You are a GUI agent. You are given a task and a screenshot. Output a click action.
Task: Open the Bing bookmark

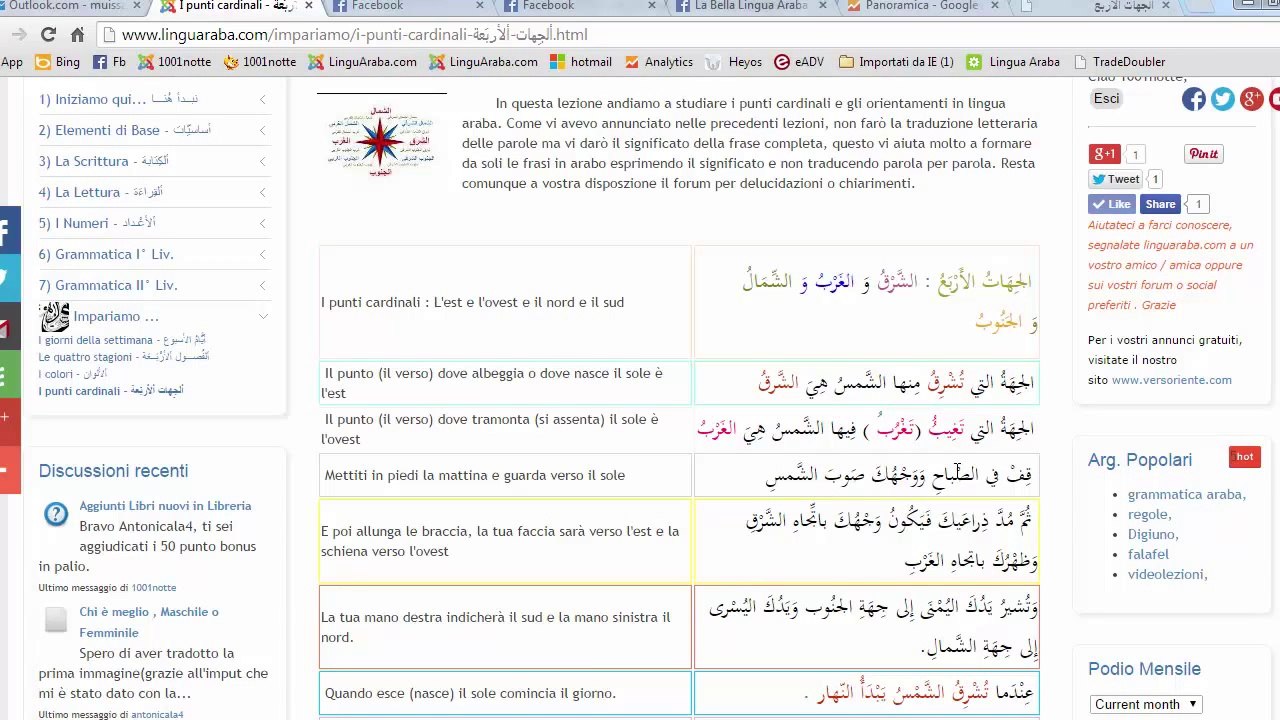[57, 62]
